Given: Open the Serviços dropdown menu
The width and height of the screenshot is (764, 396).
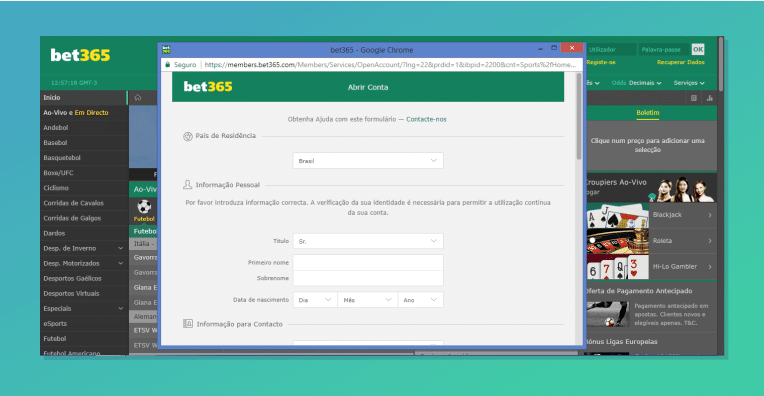Looking at the screenshot, I should click(689, 83).
